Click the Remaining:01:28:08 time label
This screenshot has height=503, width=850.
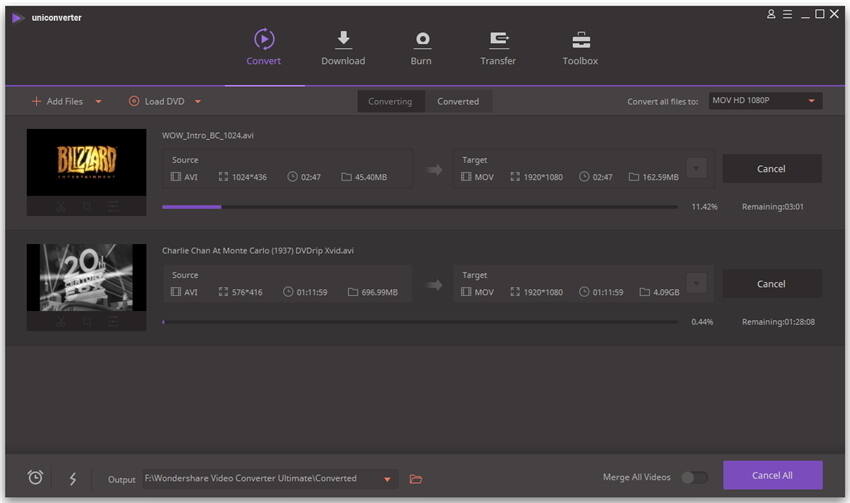pyautogui.click(x=778, y=322)
